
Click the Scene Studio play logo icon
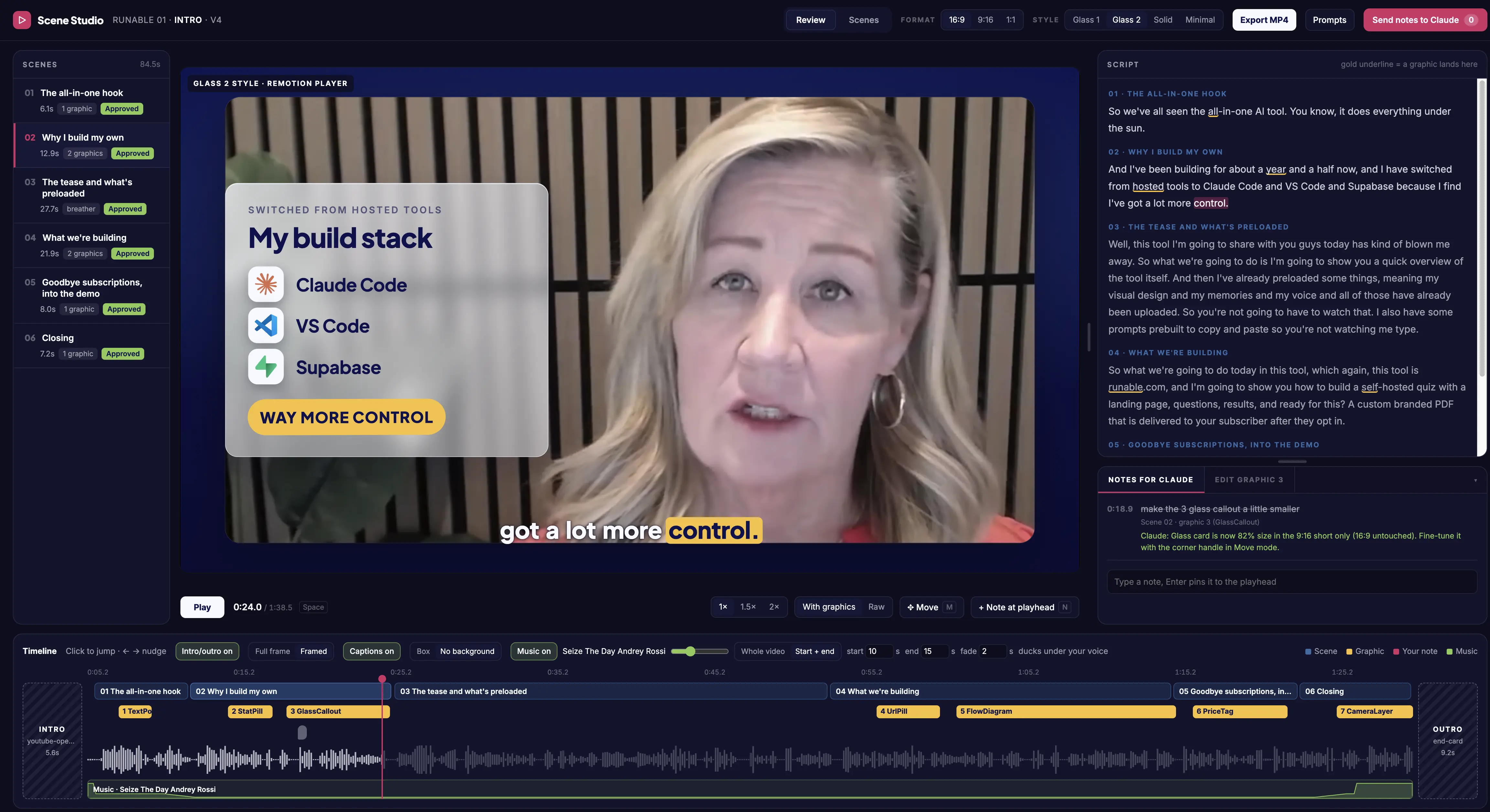(x=21, y=20)
